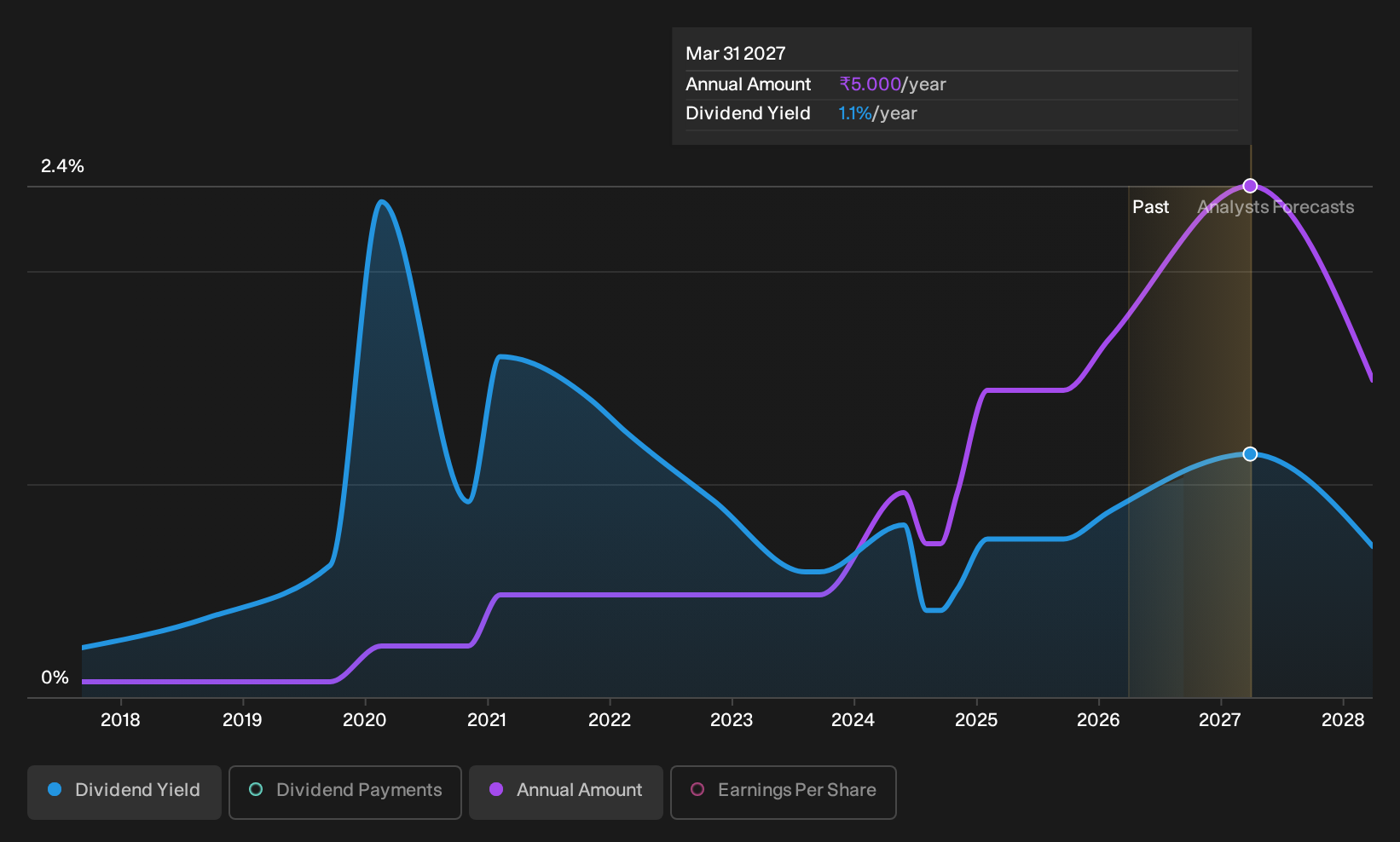Click the 2.4% y-axis label

tap(62, 166)
